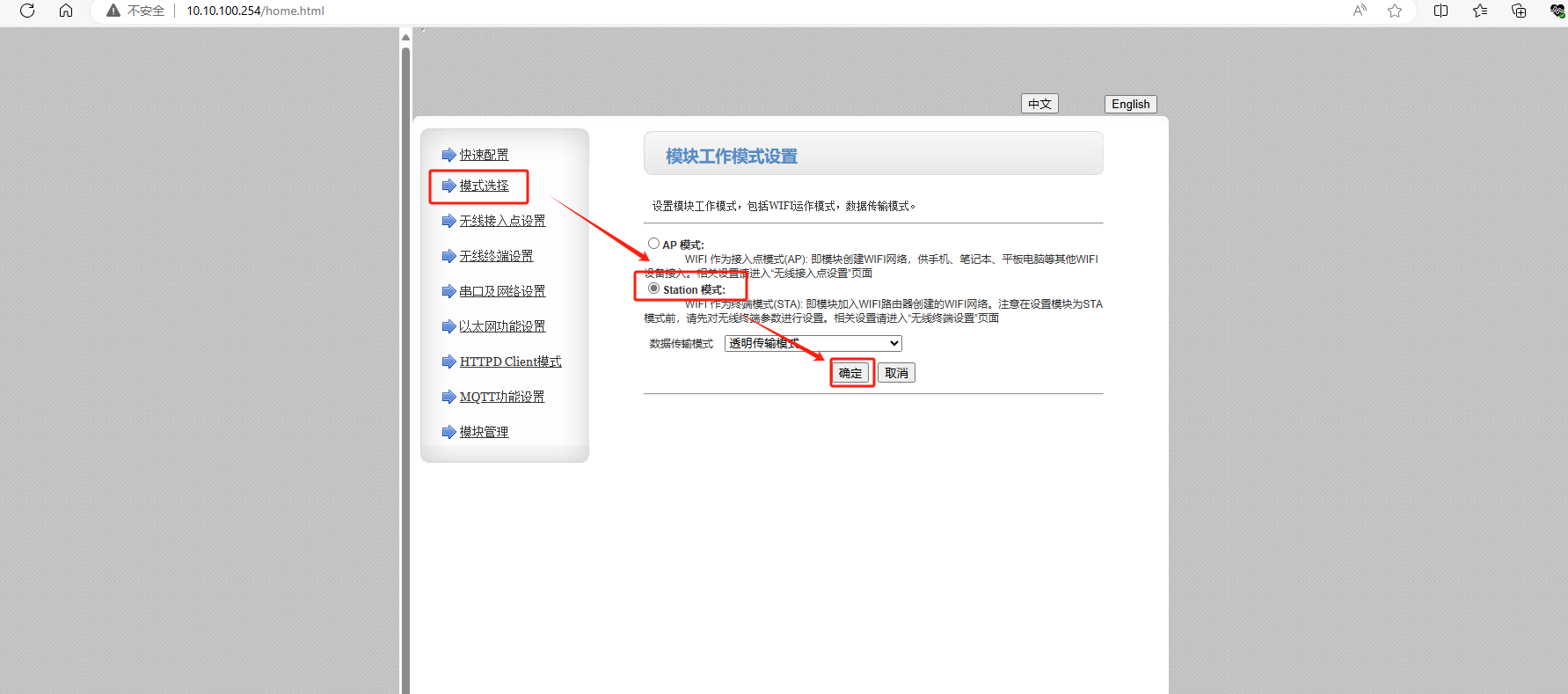Switch the language with the 中文 button
The width and height of the screenshot is (1568, 694).
point(1039,104)
